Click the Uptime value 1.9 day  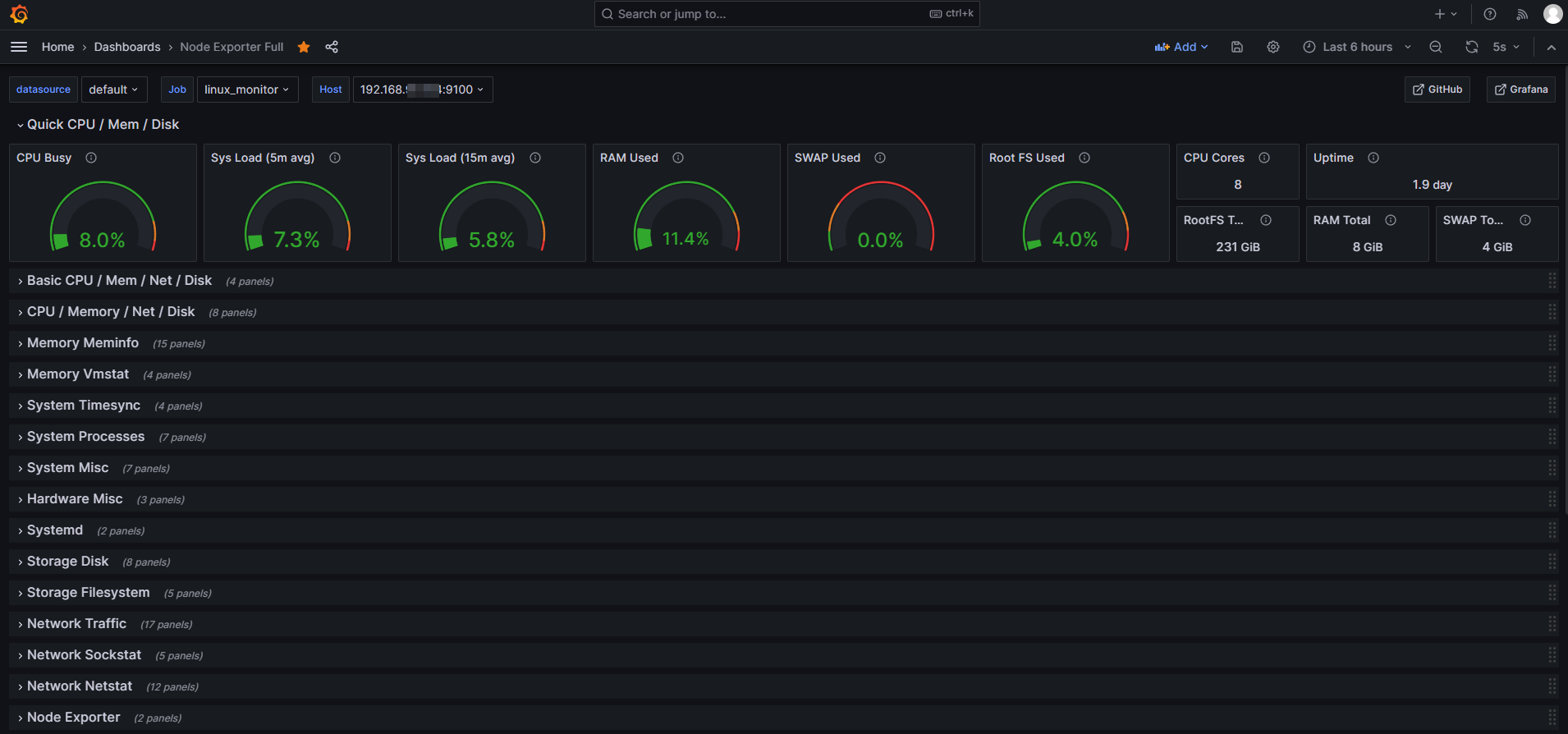pyautogui.click(x=1433, y=185)
